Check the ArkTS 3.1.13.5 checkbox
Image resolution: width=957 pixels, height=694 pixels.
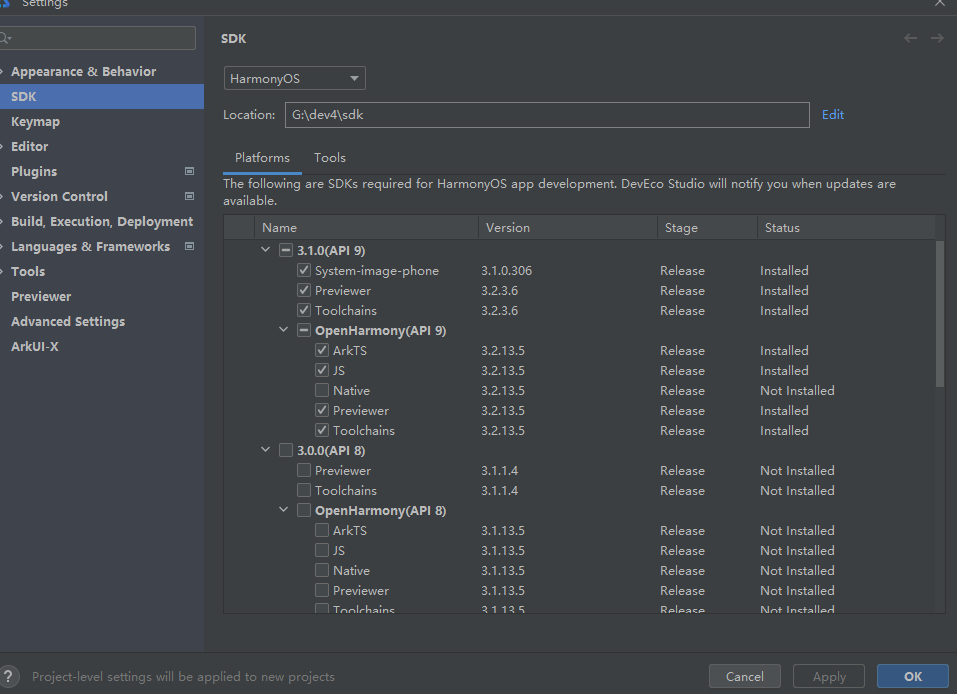pos(322,530)
